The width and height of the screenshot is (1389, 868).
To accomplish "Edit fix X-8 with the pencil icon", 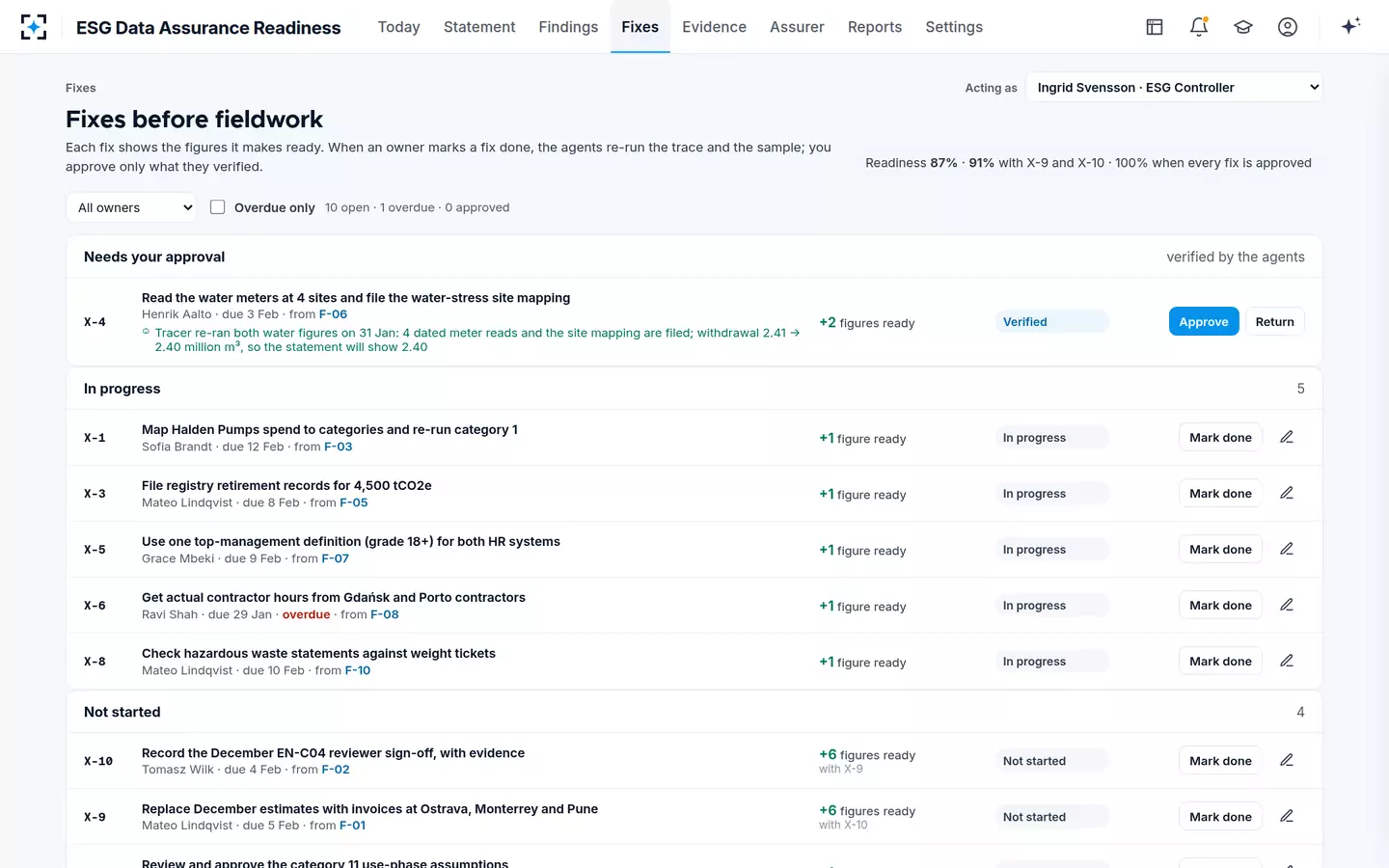I will pos(1287,661).
